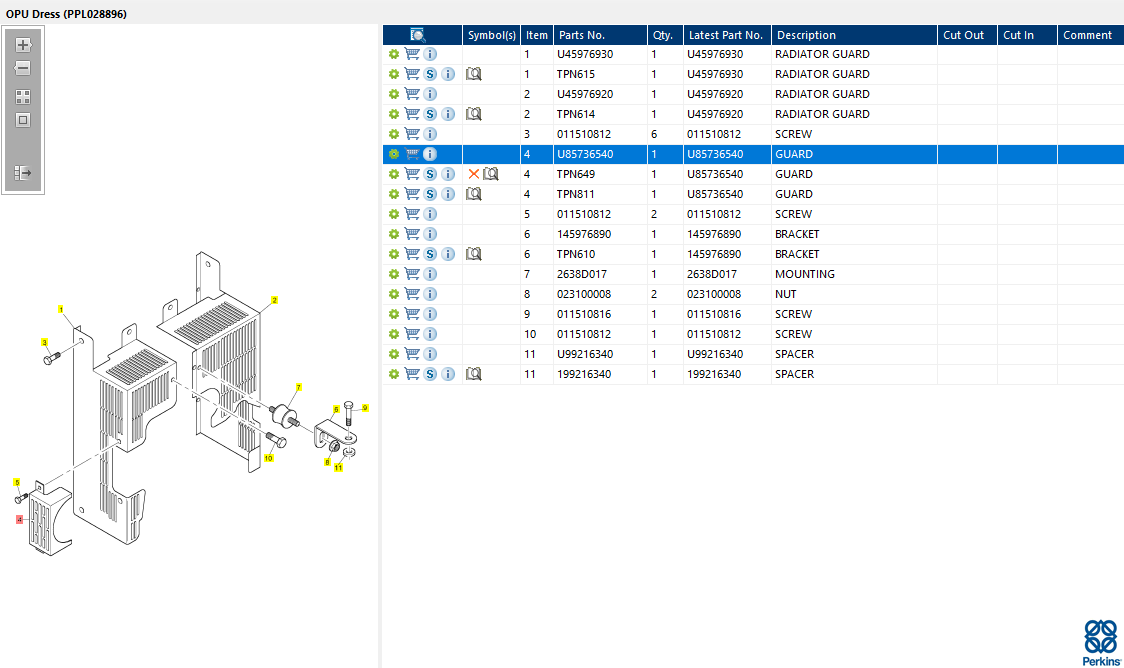Zoom in on the parts diagram
1124x668 pixels.
pyautogui.click(x=23, y=44)
